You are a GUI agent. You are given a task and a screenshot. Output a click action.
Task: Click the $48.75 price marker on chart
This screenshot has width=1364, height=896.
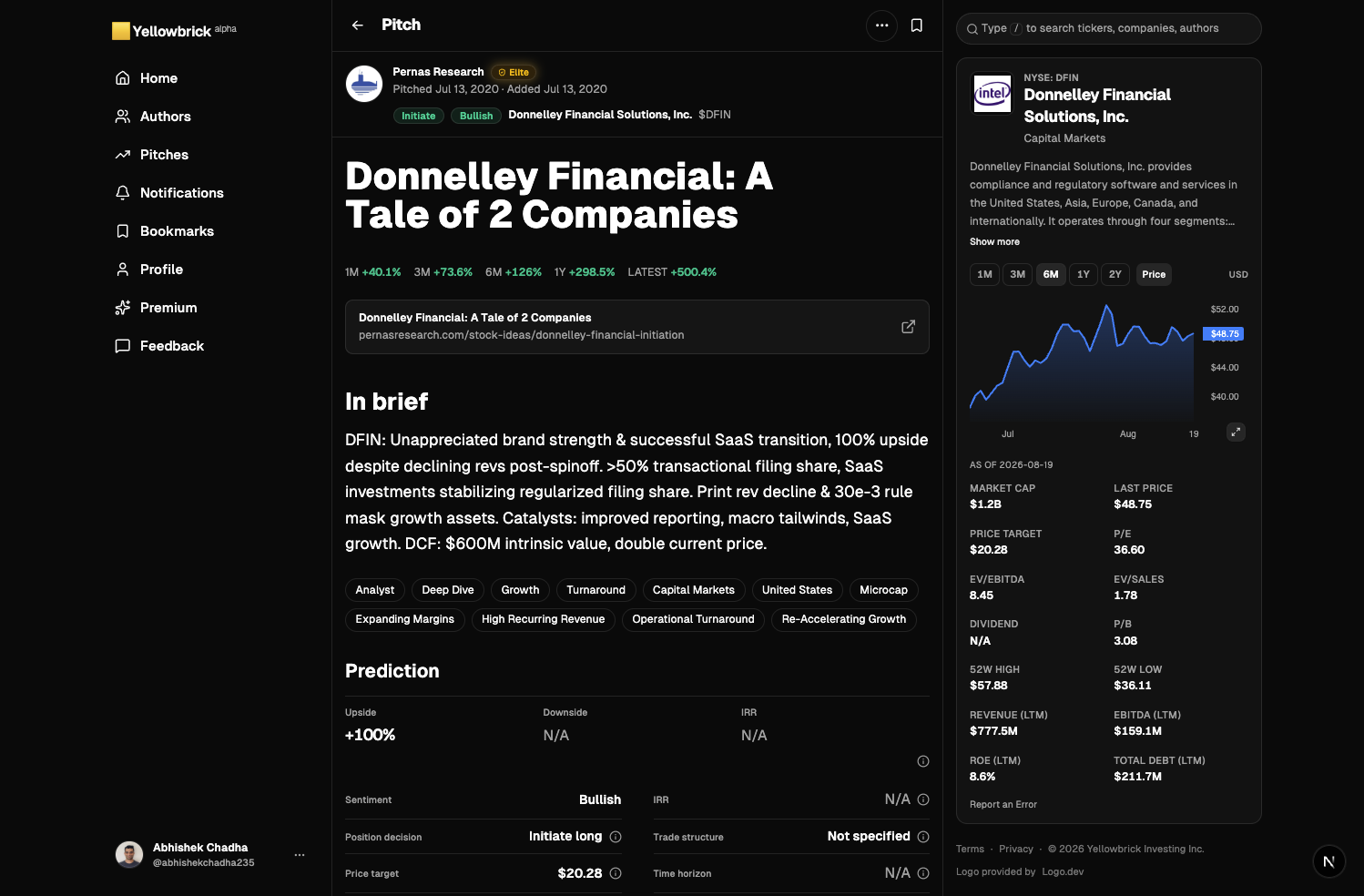coord(1223,334)
